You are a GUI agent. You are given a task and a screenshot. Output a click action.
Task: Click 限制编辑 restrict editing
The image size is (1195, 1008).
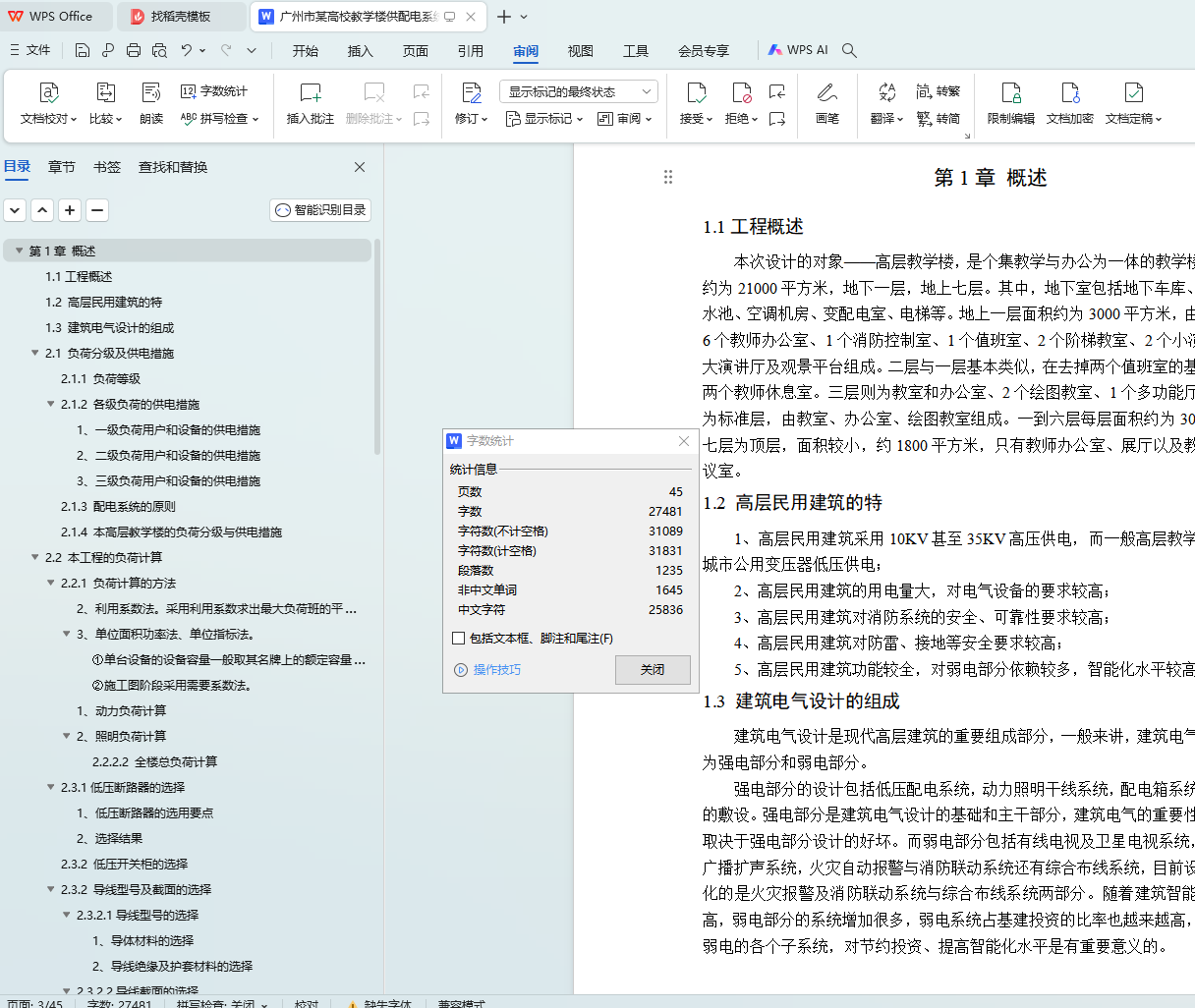point(1011,103)
